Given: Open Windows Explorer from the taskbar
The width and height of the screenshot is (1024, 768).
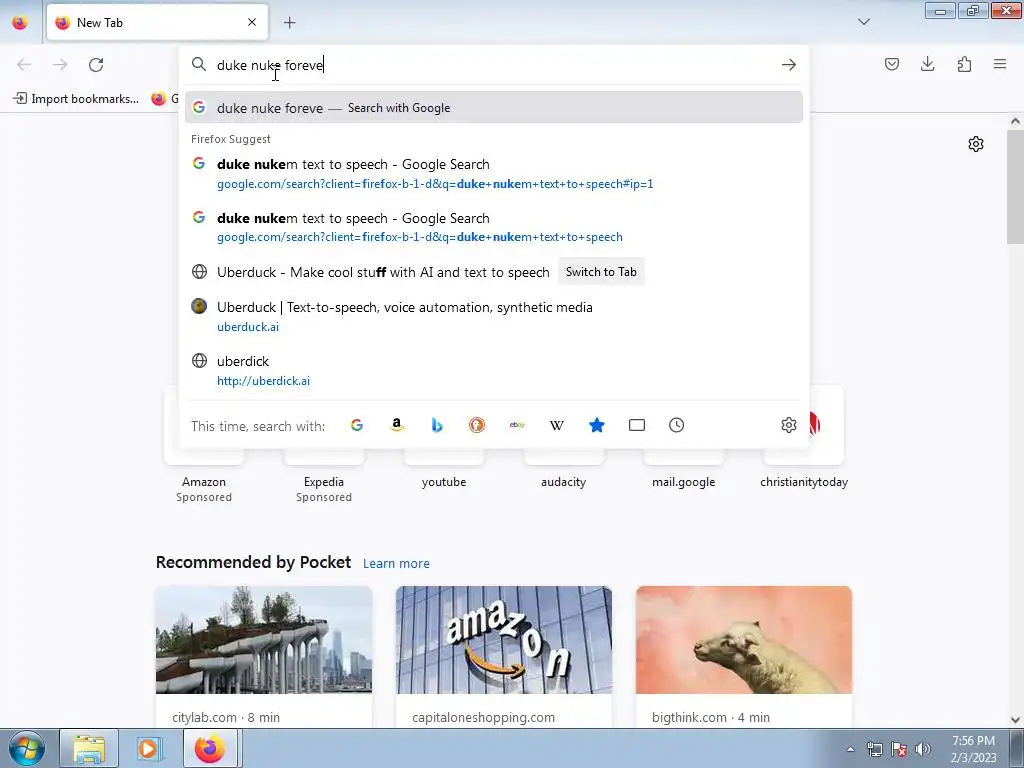Looking at the screenshot, I should (89, 748).
